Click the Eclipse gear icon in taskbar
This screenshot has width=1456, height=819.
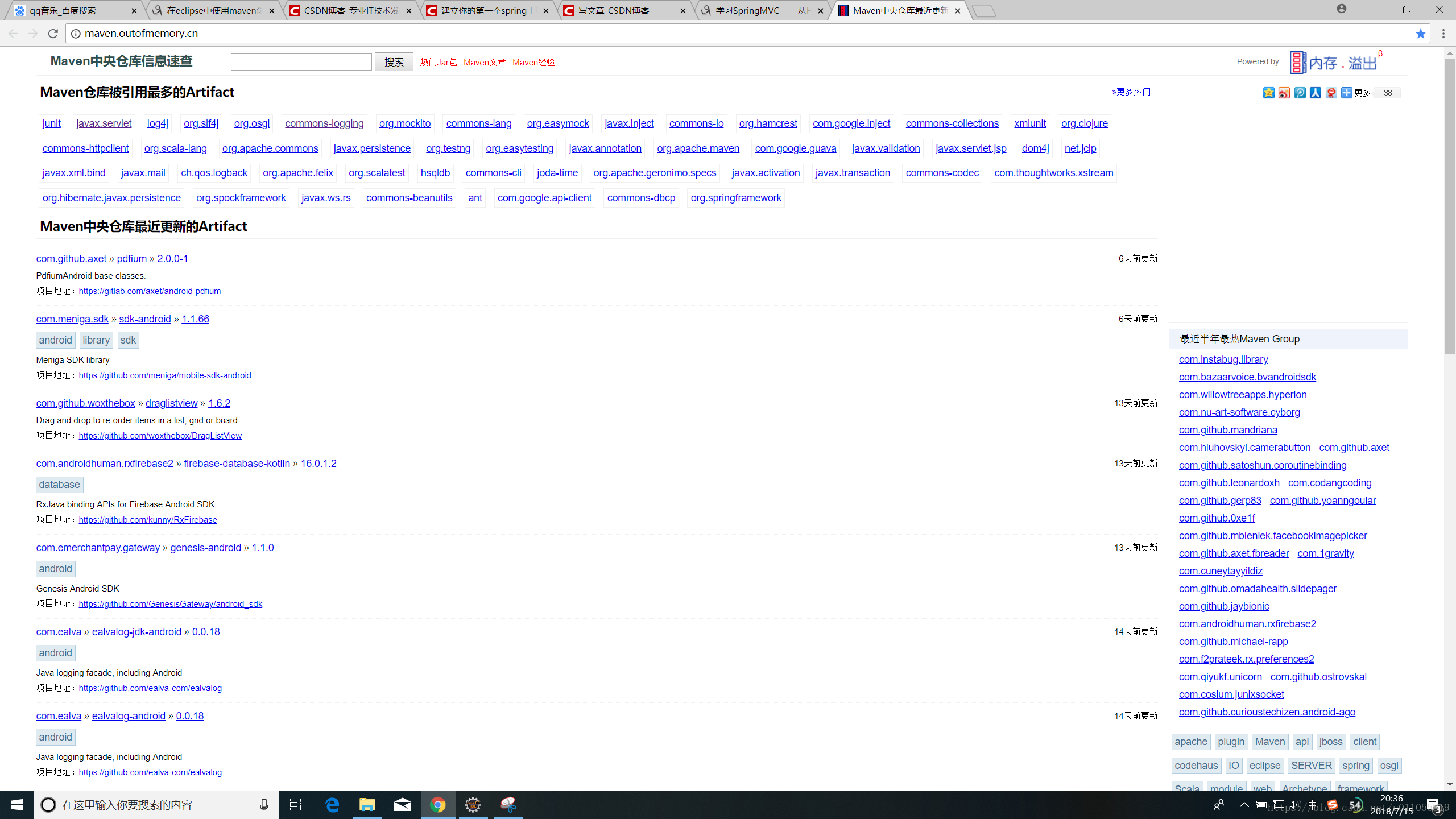click(473, 805)
